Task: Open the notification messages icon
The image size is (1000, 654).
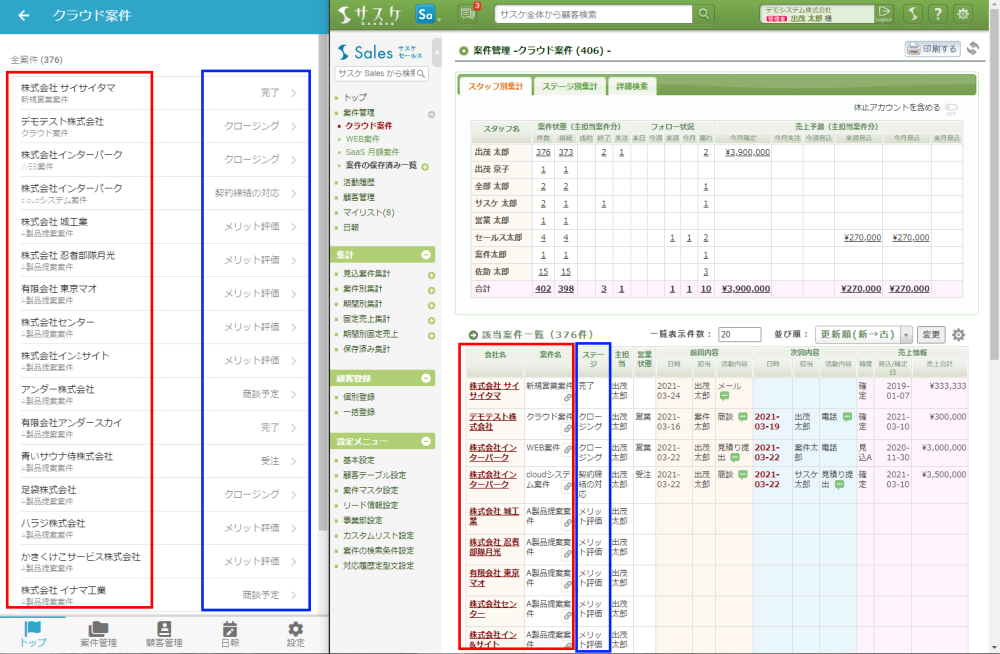Action: tap(467, 13)
